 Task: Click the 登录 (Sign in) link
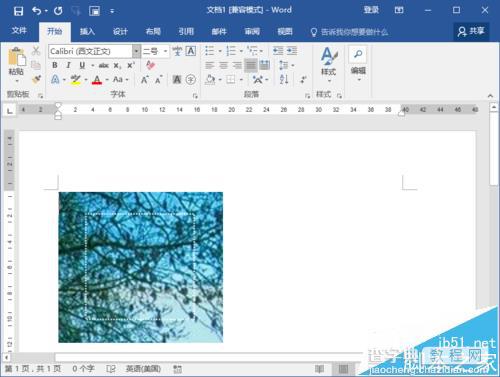[x=371, y=10]
